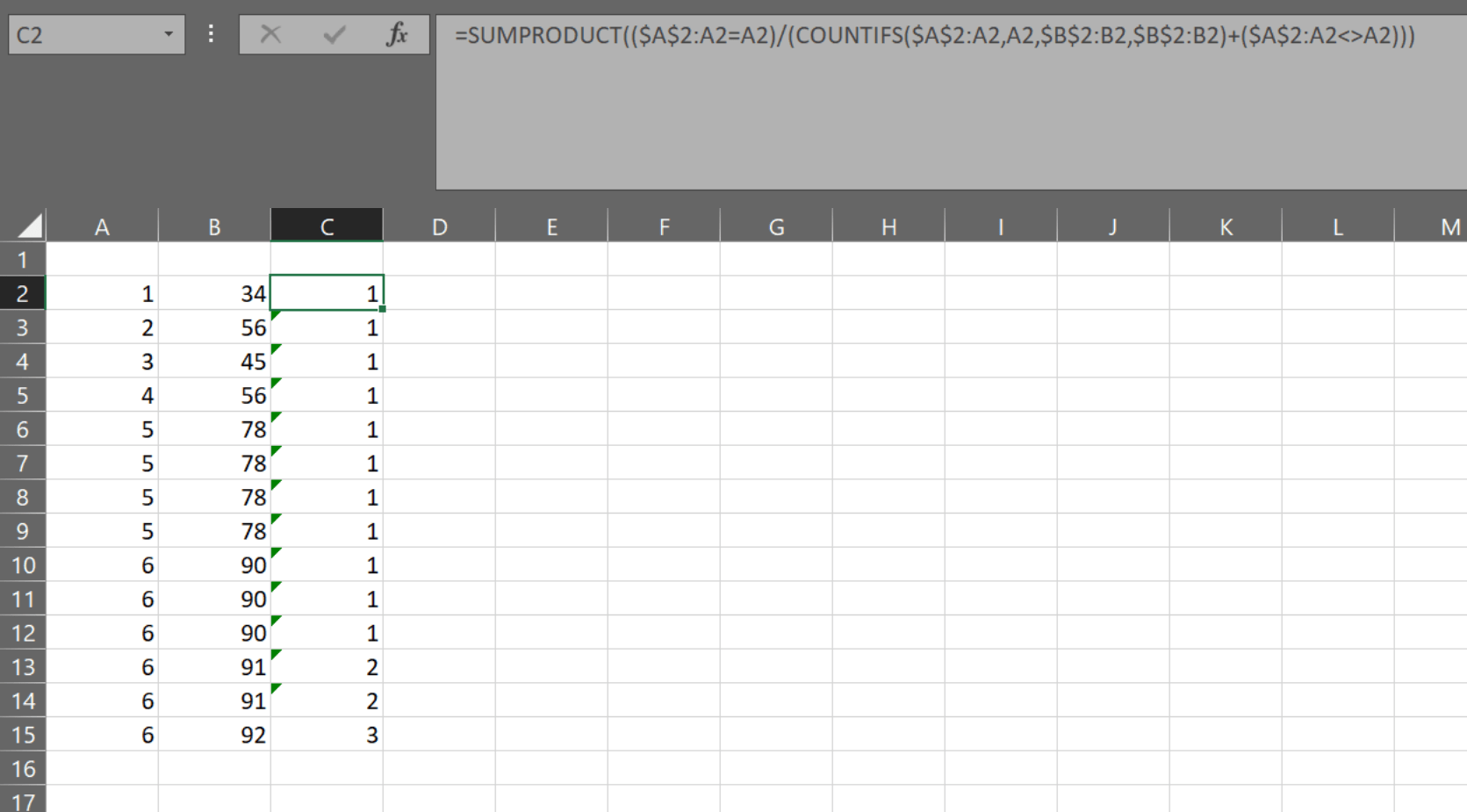Select empty cell E8
This screenshot has height=812, width=1467.
552,497
